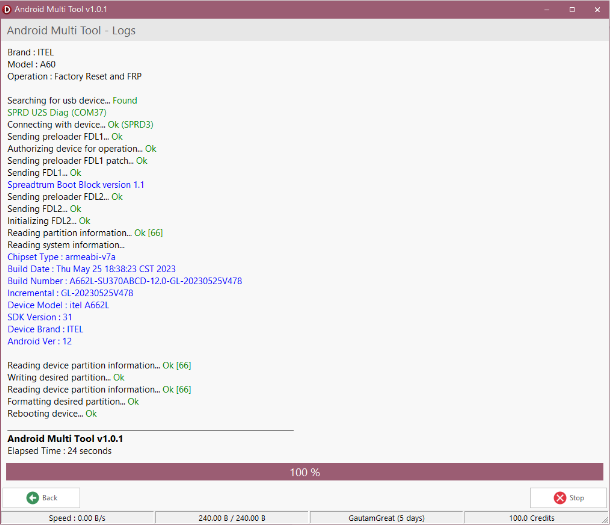616x528 pixels.
Task: Click Operation : Factory Reset and FRP line
Action: 75,77
